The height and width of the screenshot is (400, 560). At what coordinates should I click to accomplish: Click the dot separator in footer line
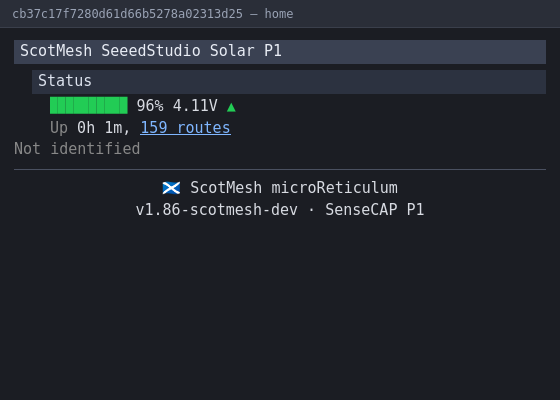point(311,210)
